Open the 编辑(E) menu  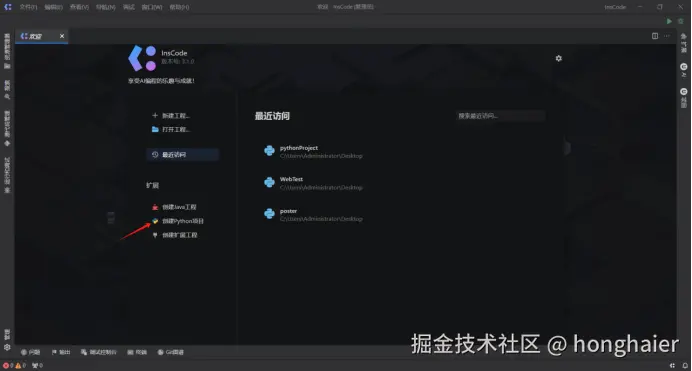click(53, 7)
